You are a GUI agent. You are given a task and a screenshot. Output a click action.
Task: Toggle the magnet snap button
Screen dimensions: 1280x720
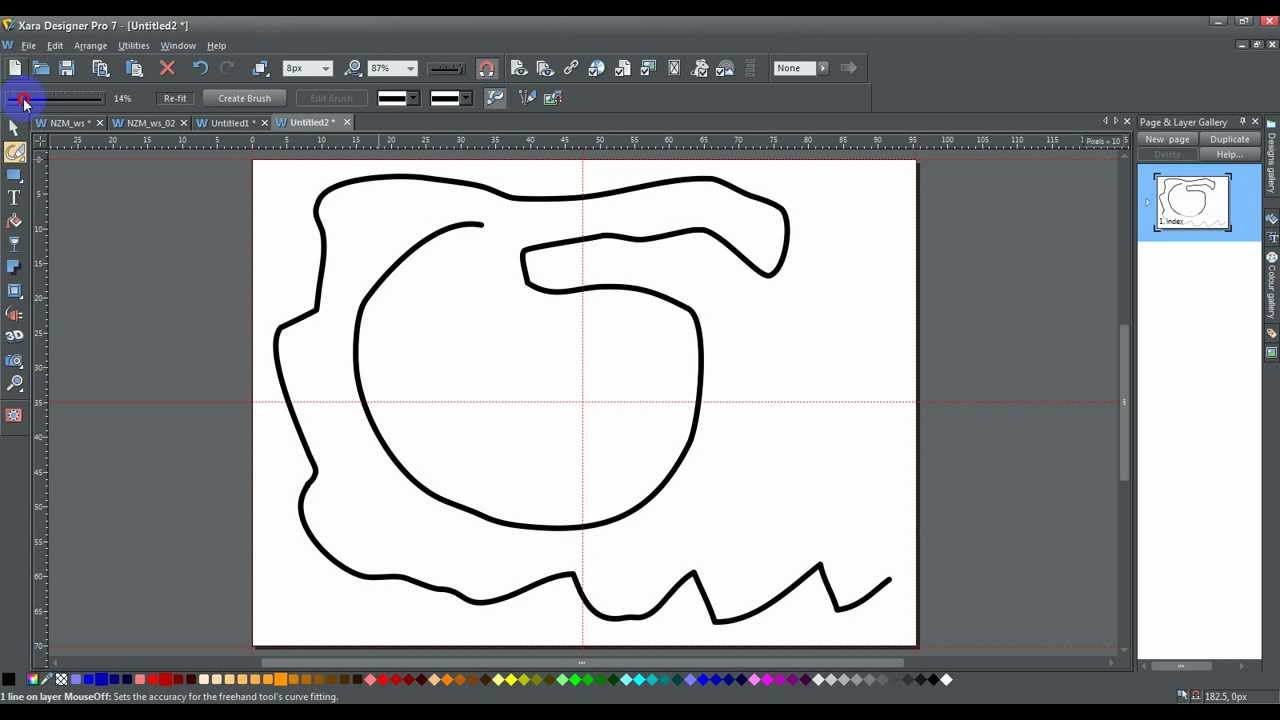(x=486, y=68)
